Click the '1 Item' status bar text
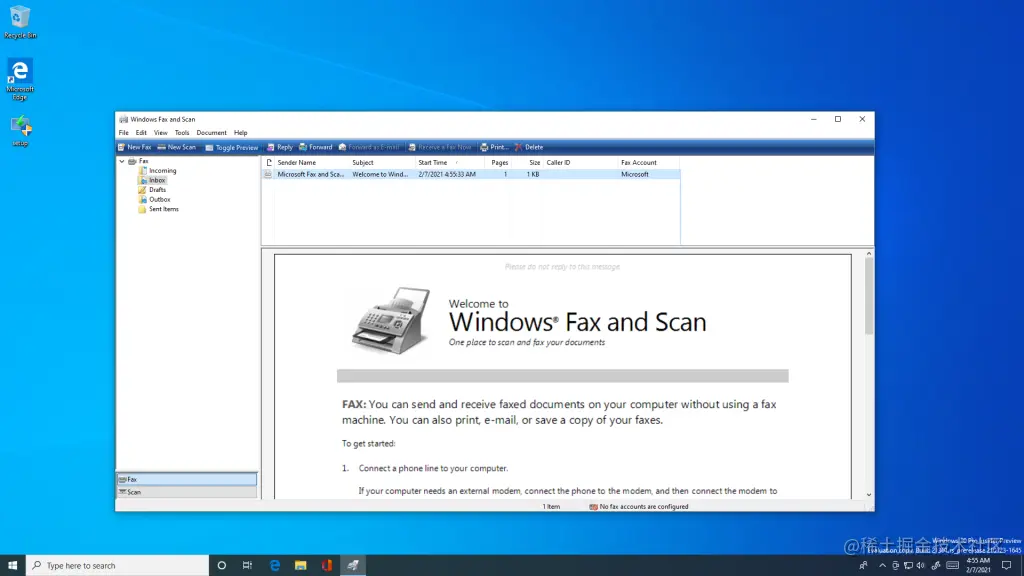The width and height of the screenshot is (1024, 576). pyautogui.click(x=551, y=507)
